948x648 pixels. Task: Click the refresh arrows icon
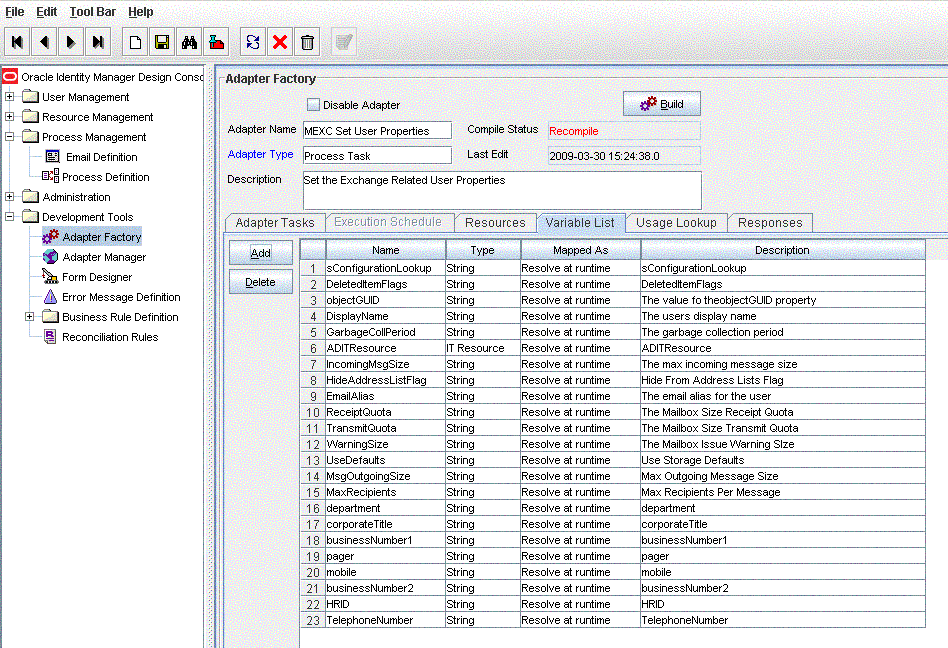point(253,42)
